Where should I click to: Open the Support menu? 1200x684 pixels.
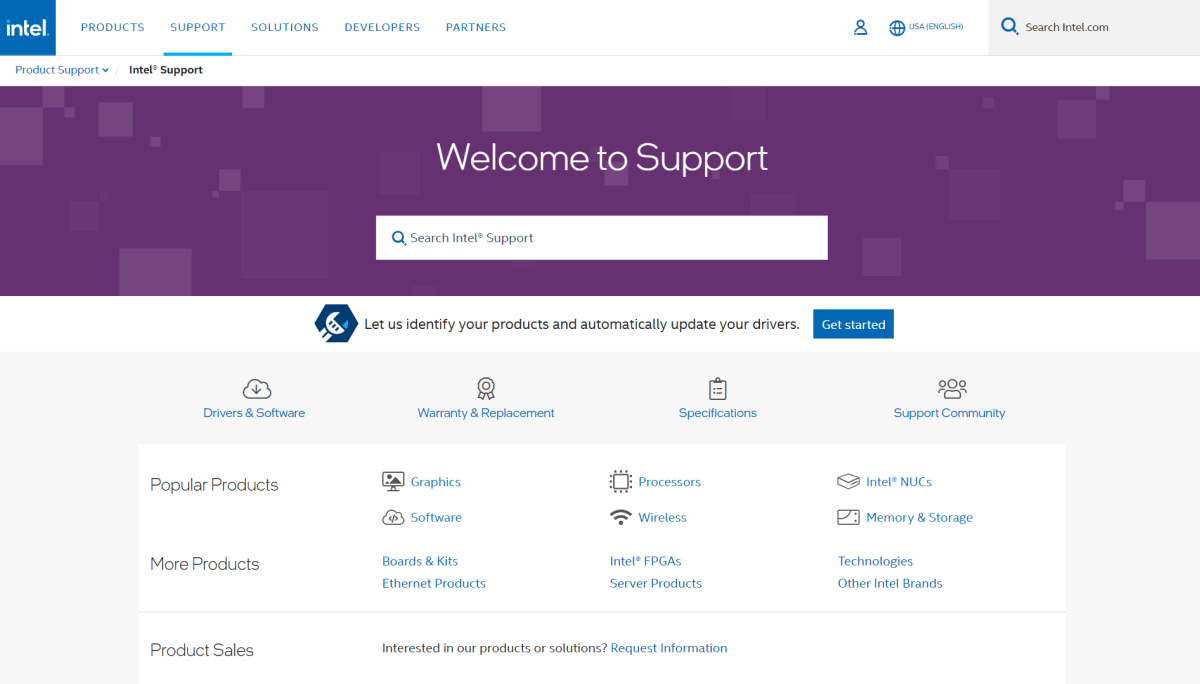pyautogui.click(x=198, y=28)
